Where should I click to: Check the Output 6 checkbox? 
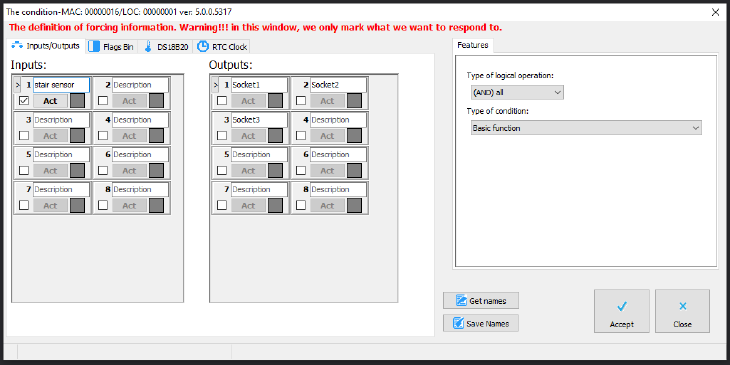[301, 170]
